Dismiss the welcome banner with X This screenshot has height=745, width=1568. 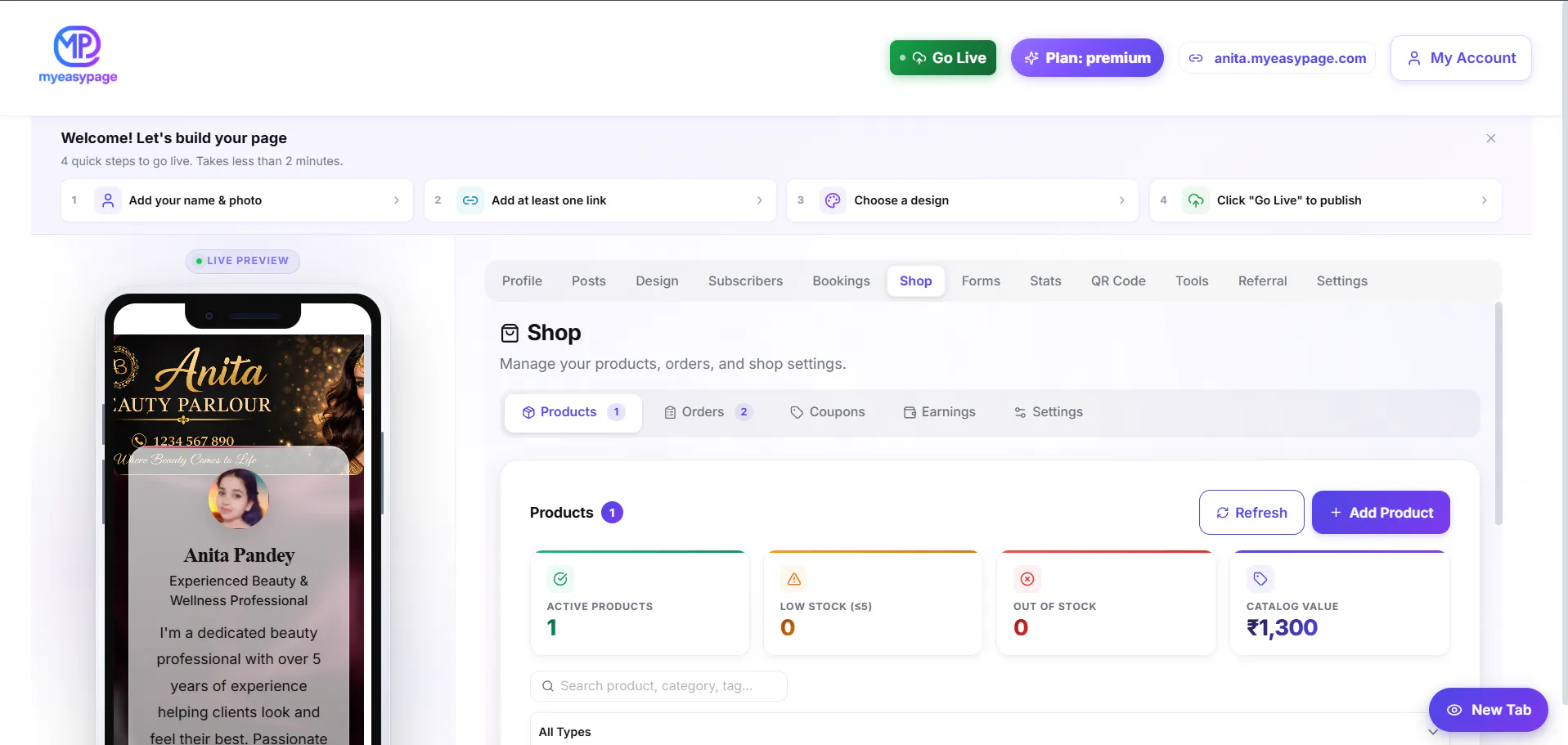click(1491, 138)
